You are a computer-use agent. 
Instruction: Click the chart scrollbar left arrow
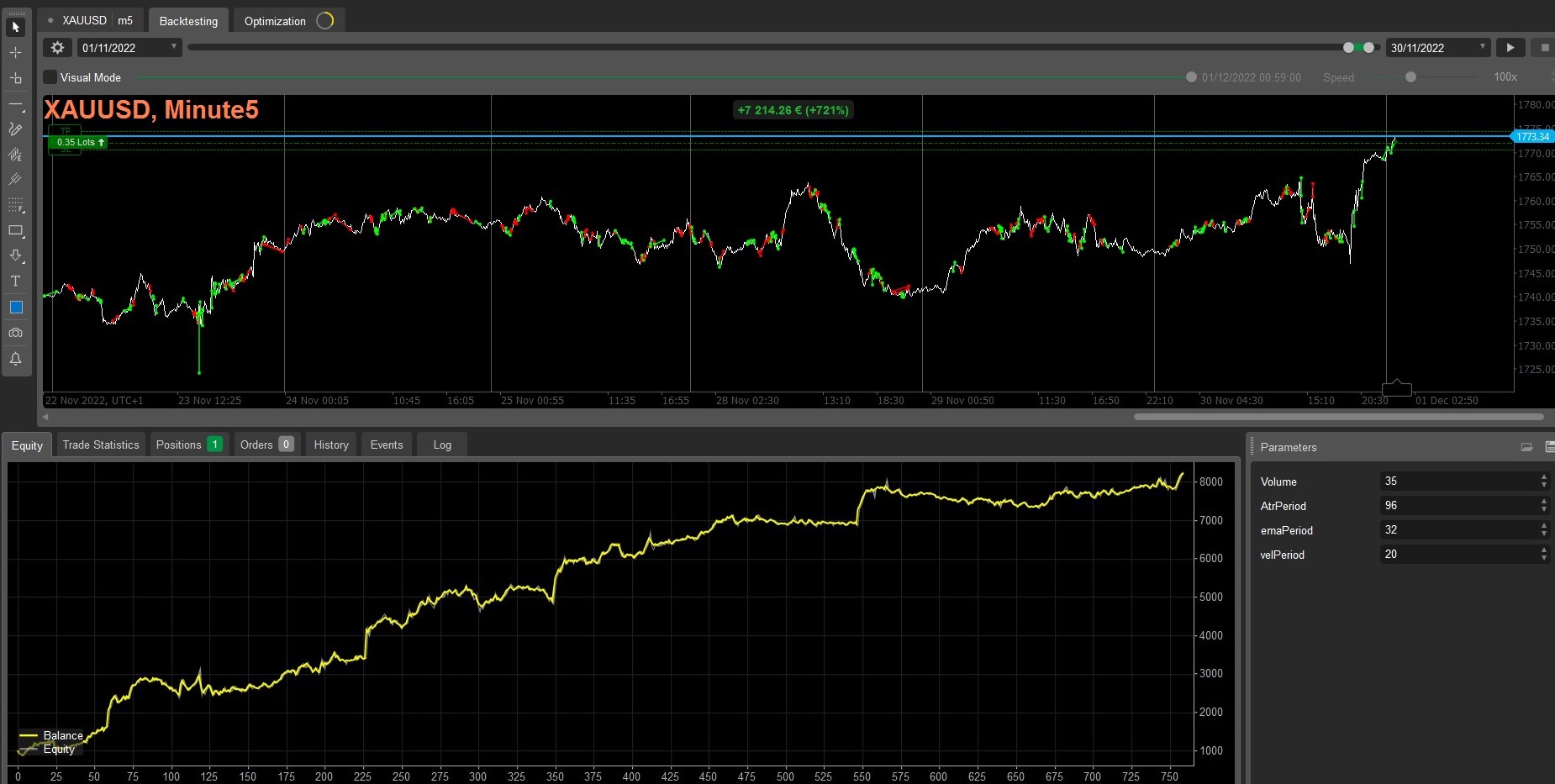(45, 417)
